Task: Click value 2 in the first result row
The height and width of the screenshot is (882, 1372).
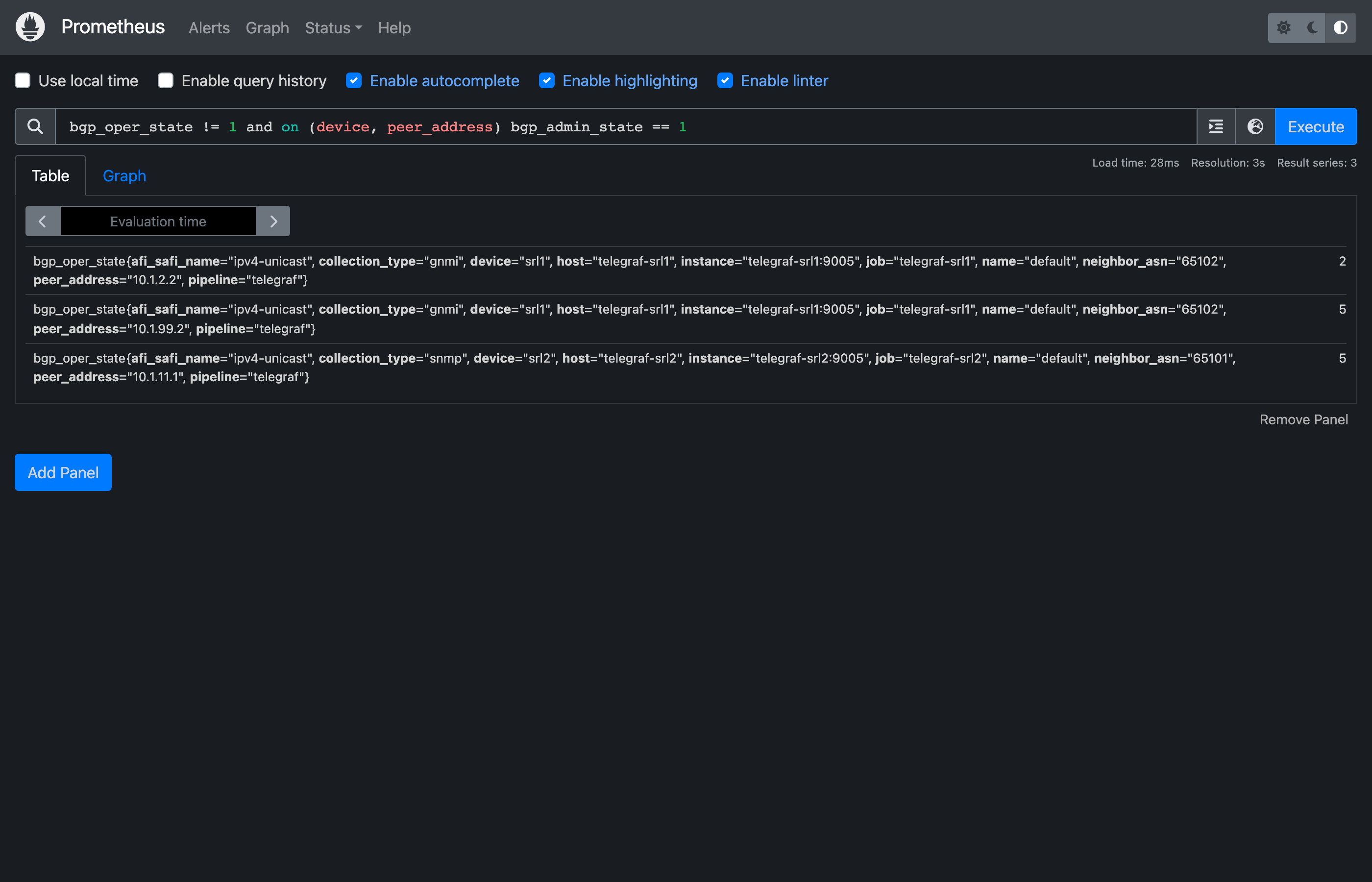Action: click(1342, 261)
